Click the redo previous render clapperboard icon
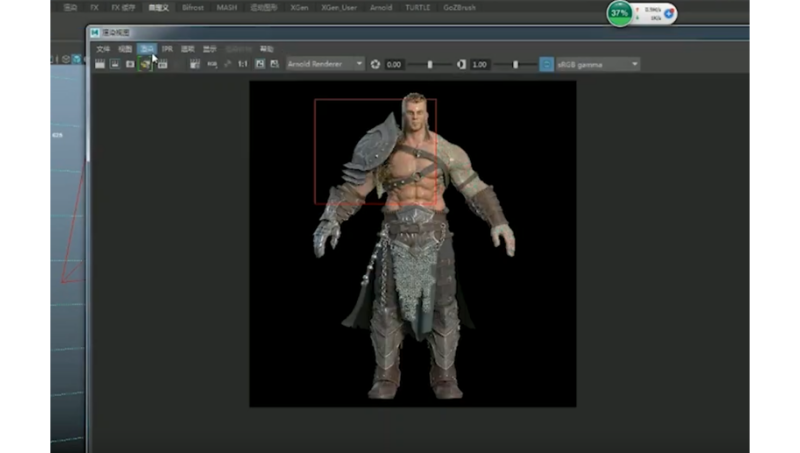The width and height of the screenshot is (800, 453). [100, 64]
